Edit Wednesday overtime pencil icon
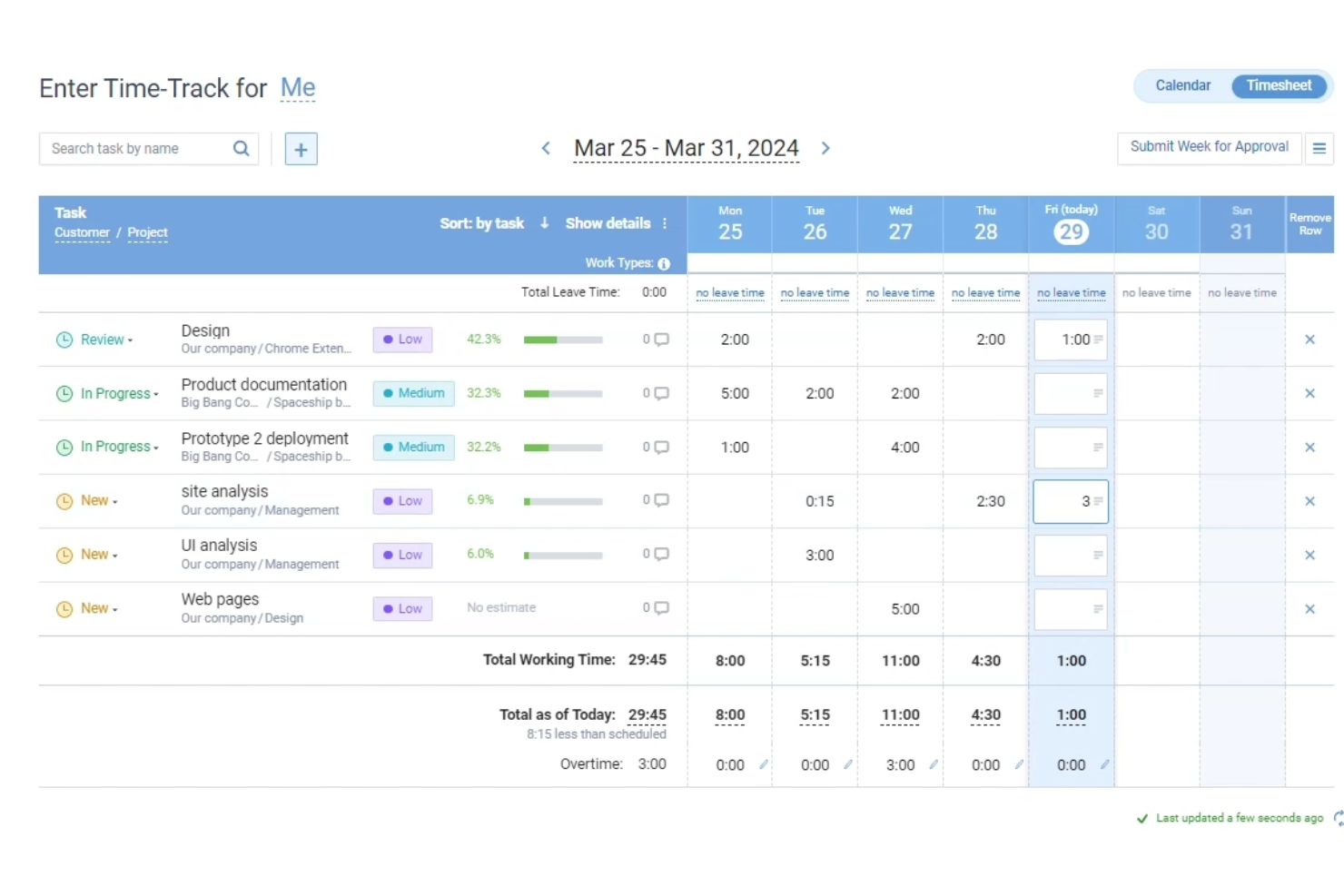Viewport: 1344px width, 896px height. [934, 764]
